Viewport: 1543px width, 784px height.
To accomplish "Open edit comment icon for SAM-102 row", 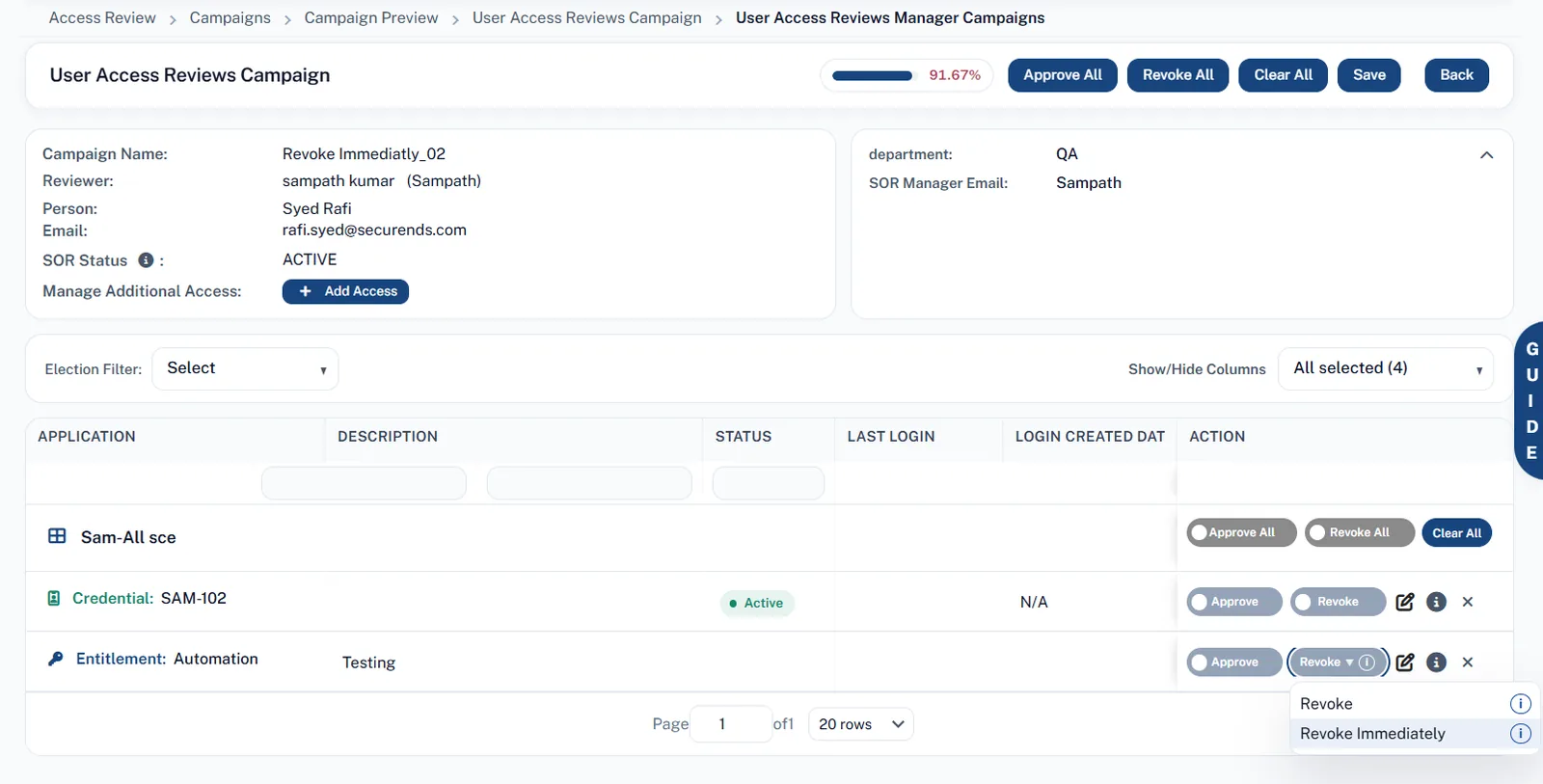I will [1405, 602].
